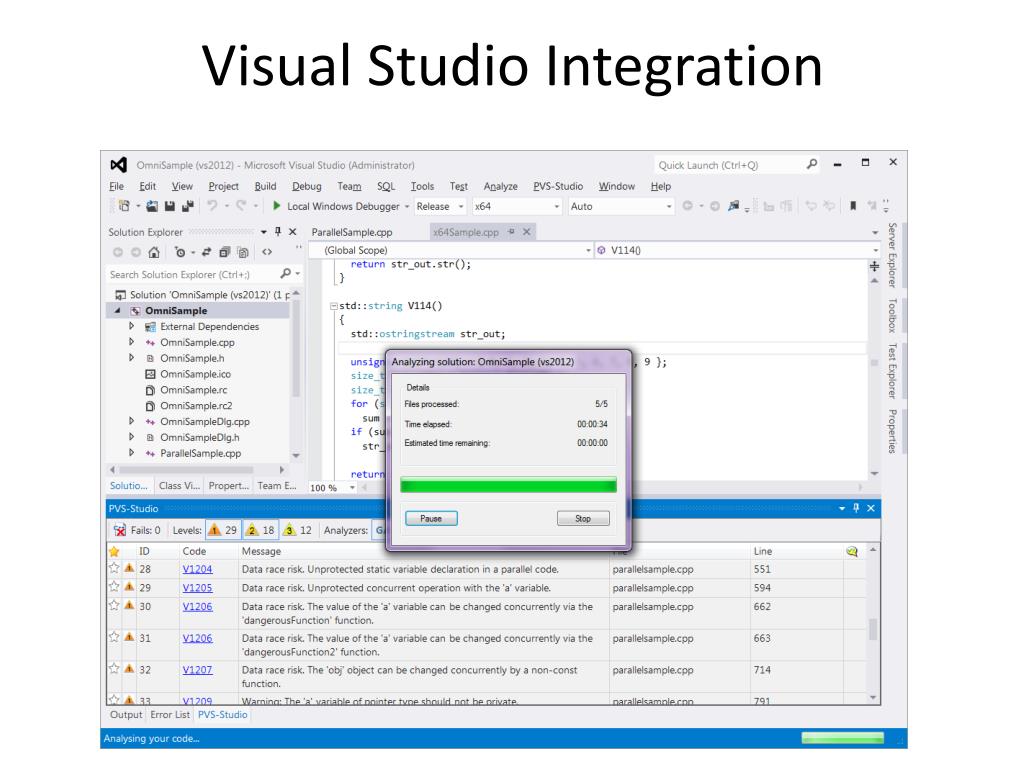Switch to the ParallelSample.cpp tab
The width and height of the screenshot is (1024, 768).
click(352, 232)
